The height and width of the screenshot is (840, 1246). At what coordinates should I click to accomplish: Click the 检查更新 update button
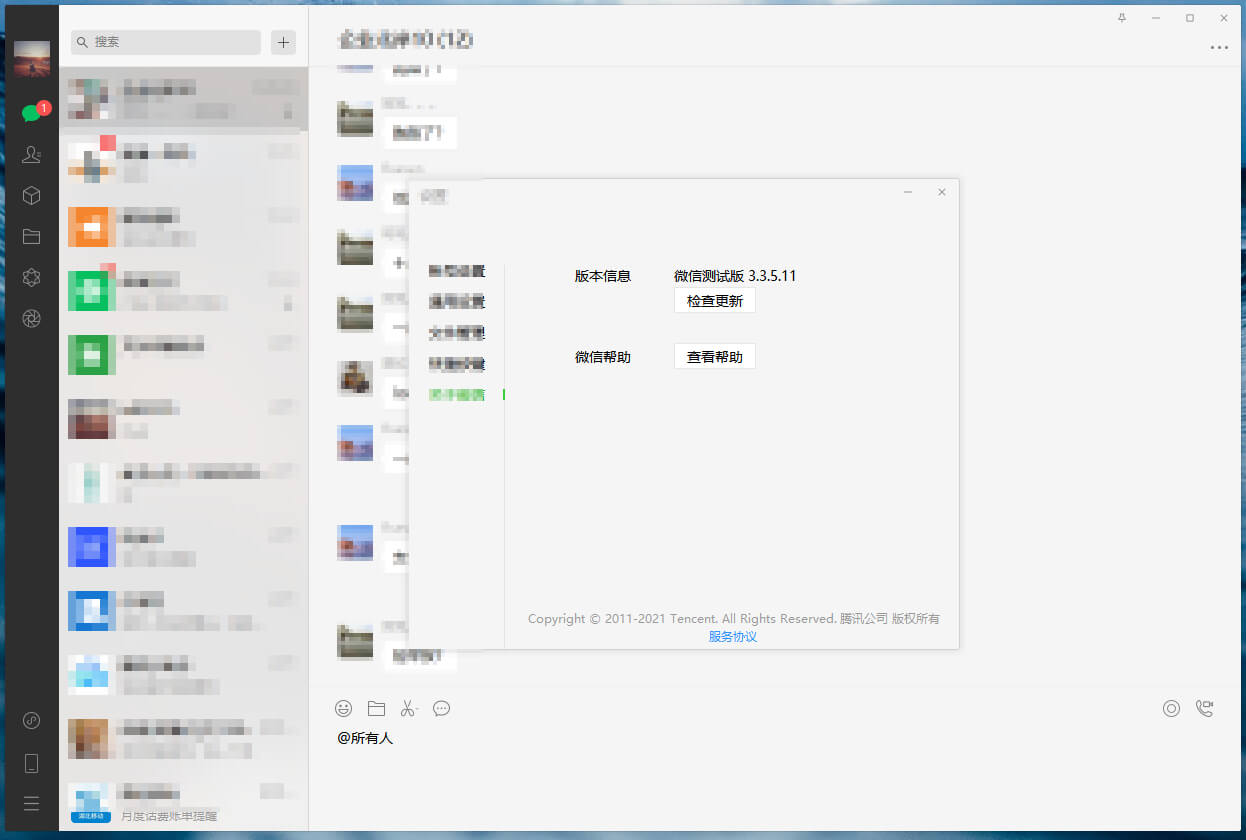[714, 301]
